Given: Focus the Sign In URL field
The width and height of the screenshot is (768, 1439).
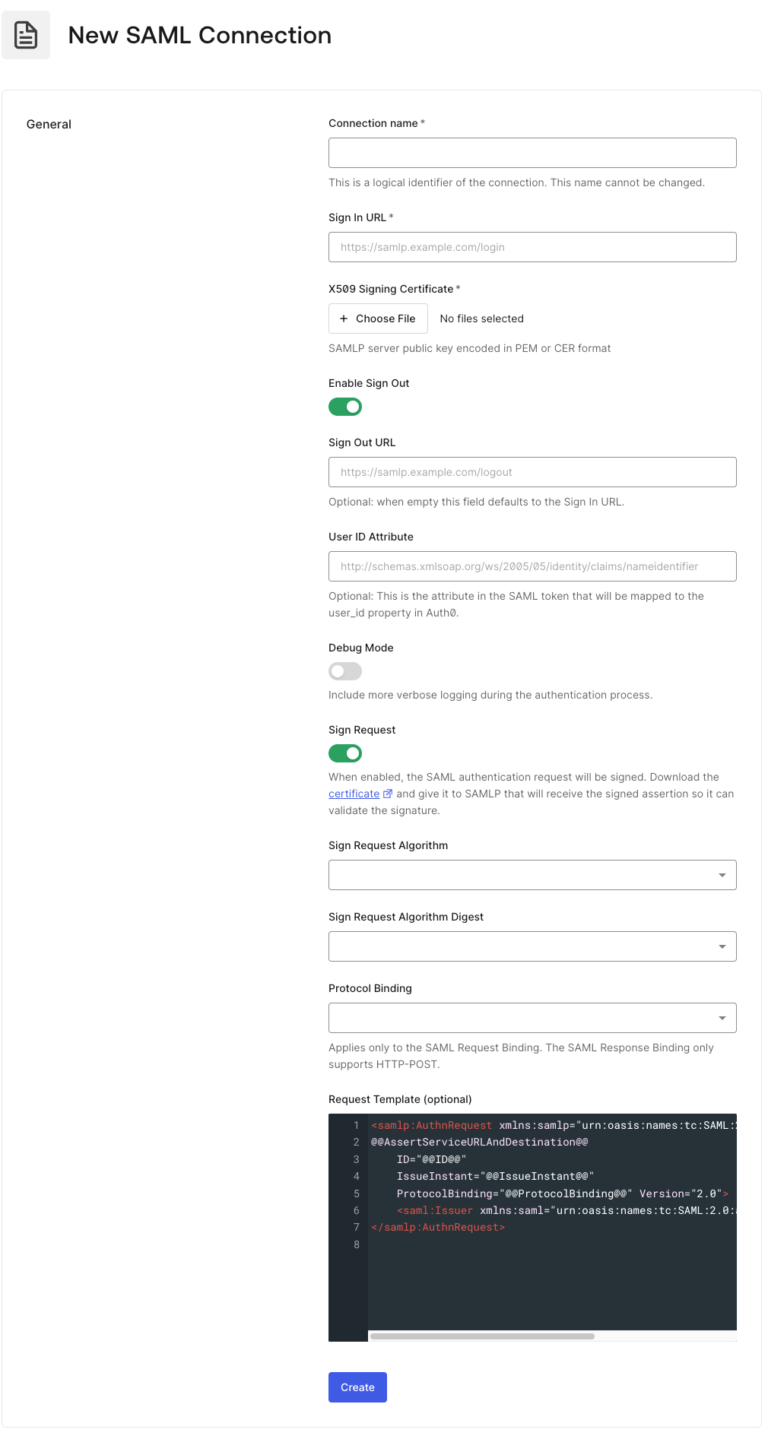Looking at the screenshot, I should (532, 246).
